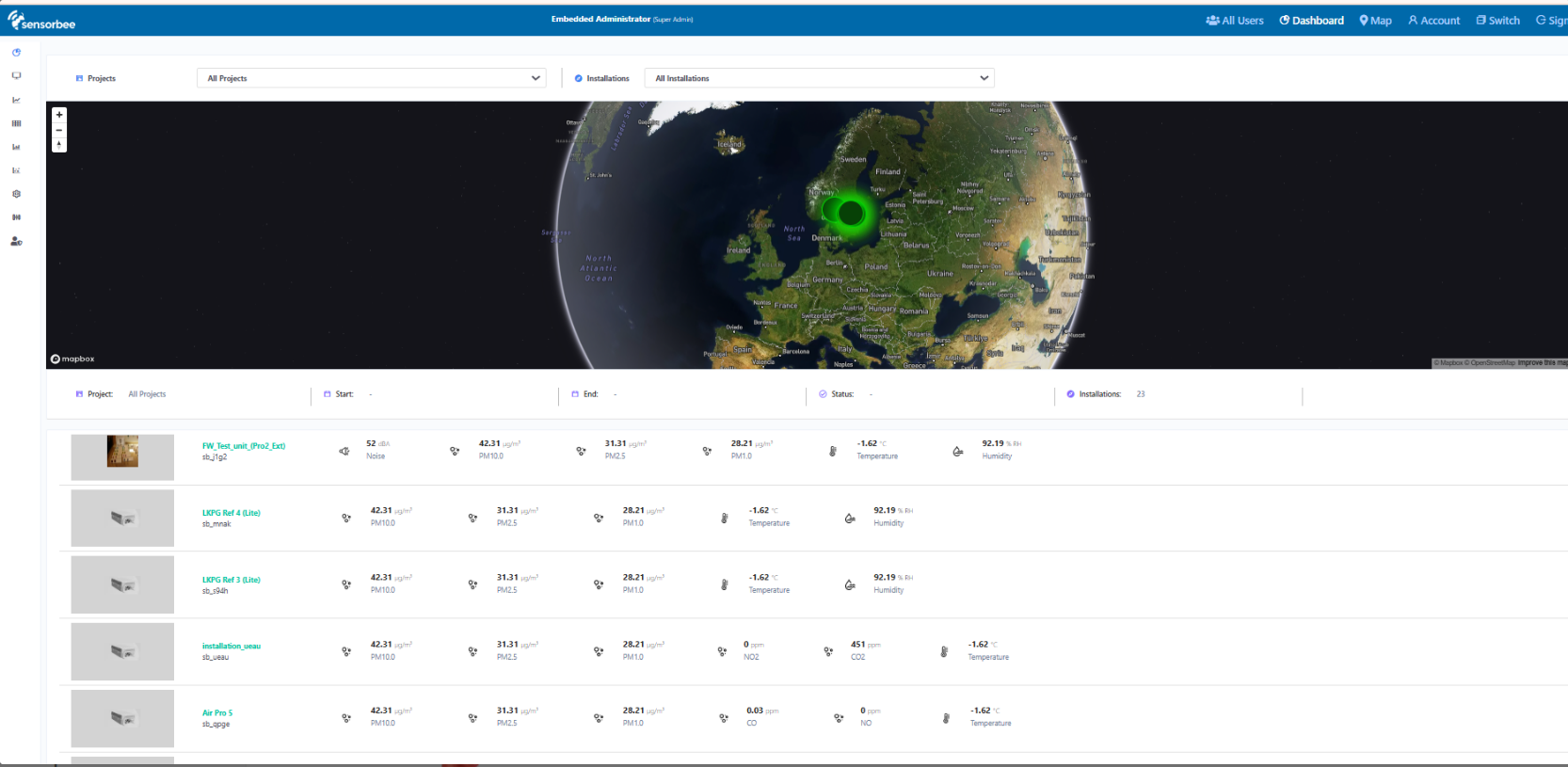Open the Account menu in top bar
The width and height of the screenshot is (1568, 767).
[x=1433, y=21]
